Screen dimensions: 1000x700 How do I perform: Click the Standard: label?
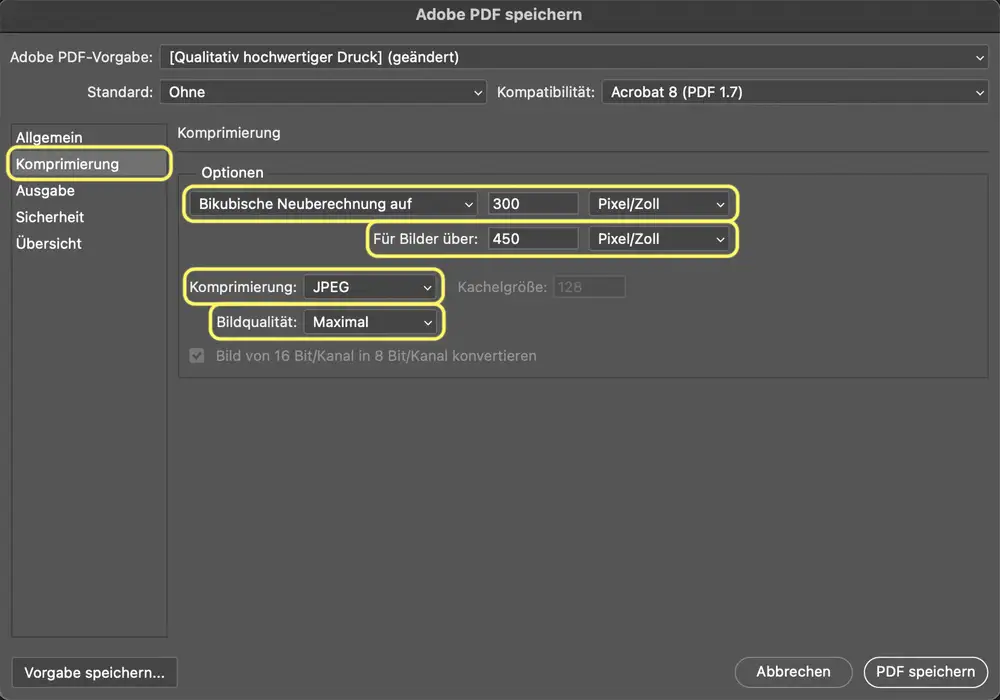(x=120, y=92)
